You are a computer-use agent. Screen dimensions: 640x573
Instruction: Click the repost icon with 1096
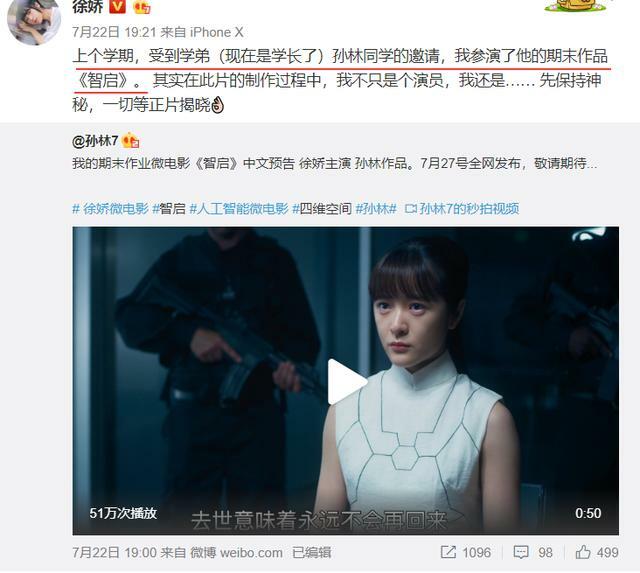click(x=448, y=553)
